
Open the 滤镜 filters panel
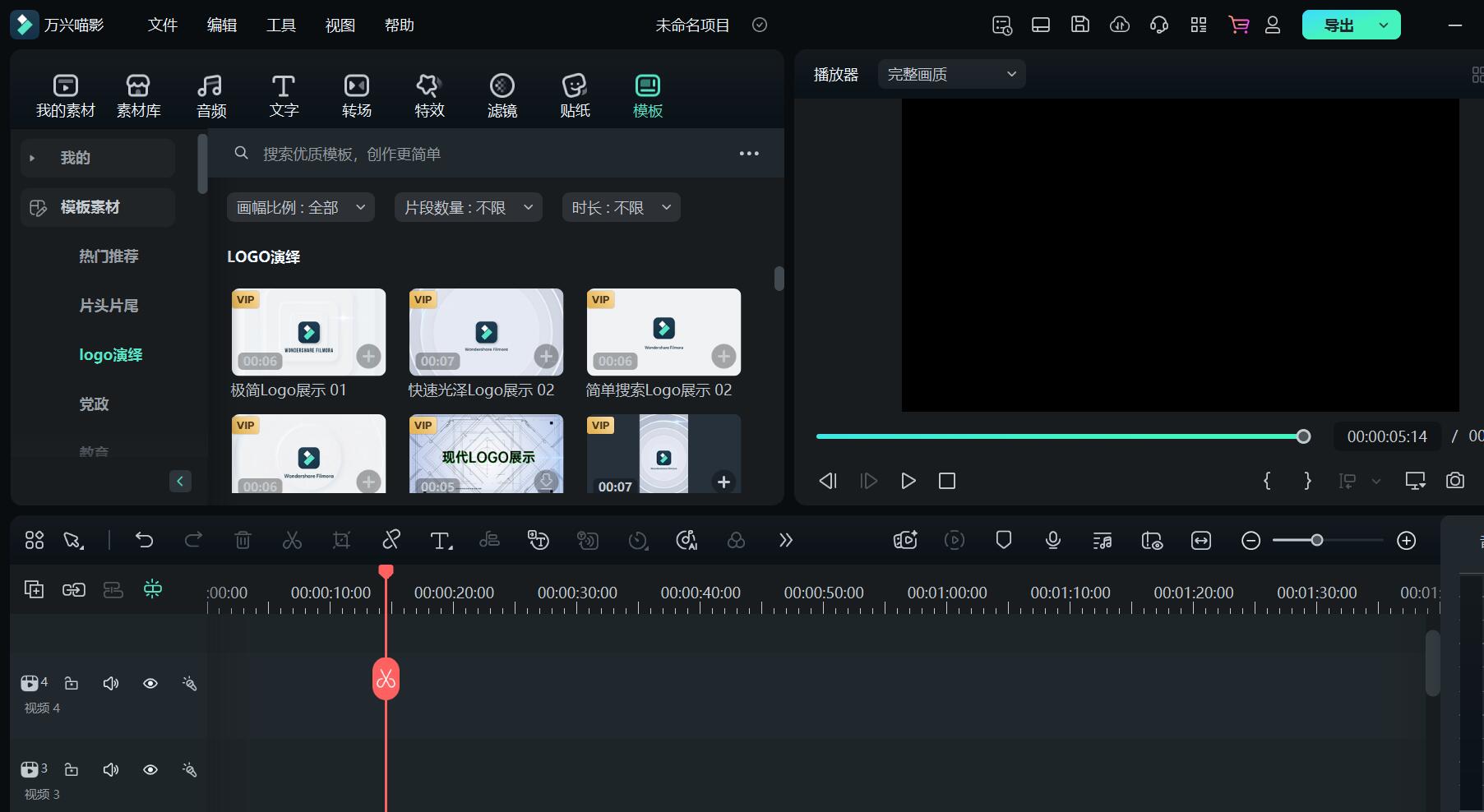coord(502,95)
